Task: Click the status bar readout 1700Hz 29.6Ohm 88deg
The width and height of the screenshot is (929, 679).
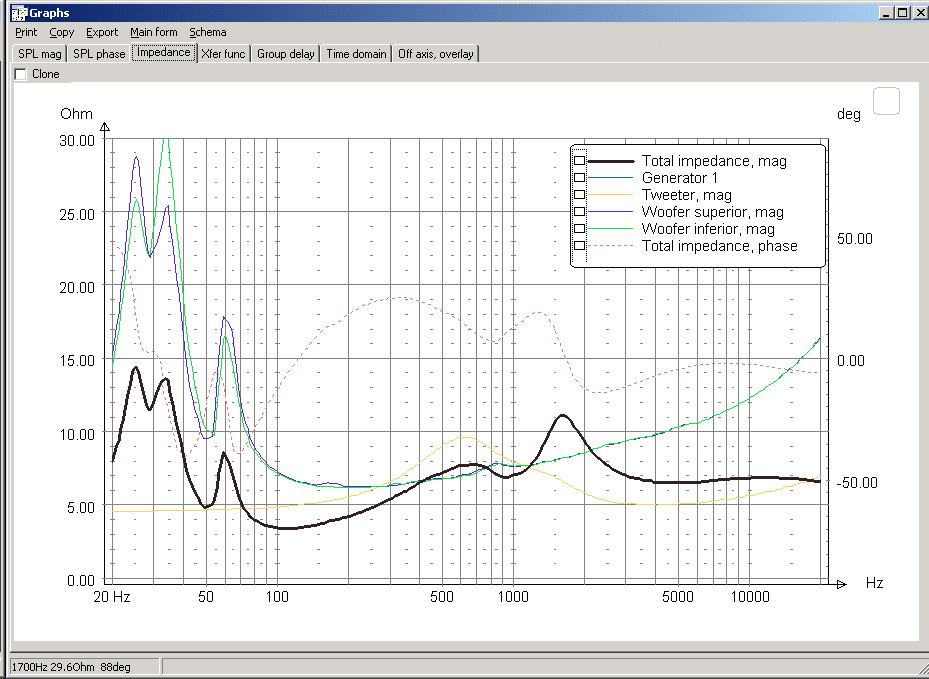Action: click(x=71, y=667)
